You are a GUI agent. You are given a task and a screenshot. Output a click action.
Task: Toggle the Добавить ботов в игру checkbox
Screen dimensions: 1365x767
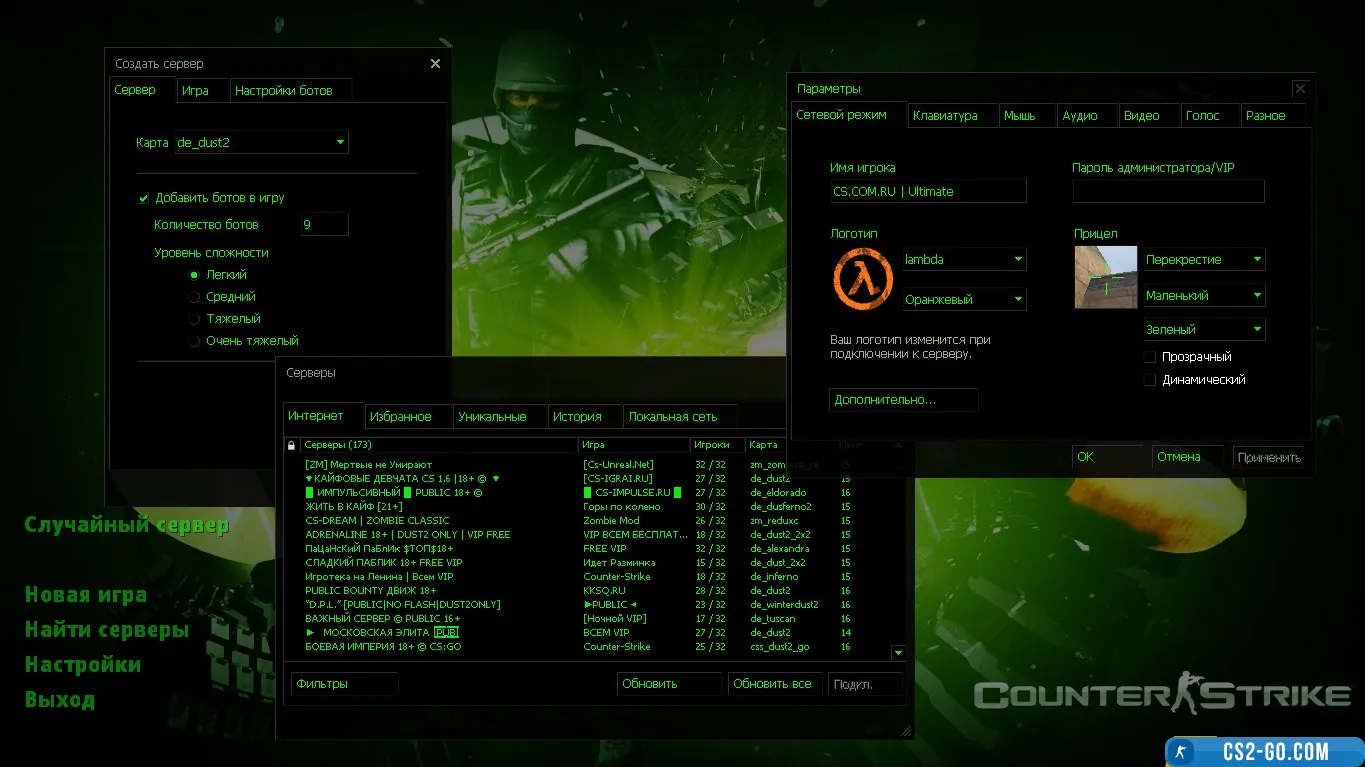click(x=144, y=199)
